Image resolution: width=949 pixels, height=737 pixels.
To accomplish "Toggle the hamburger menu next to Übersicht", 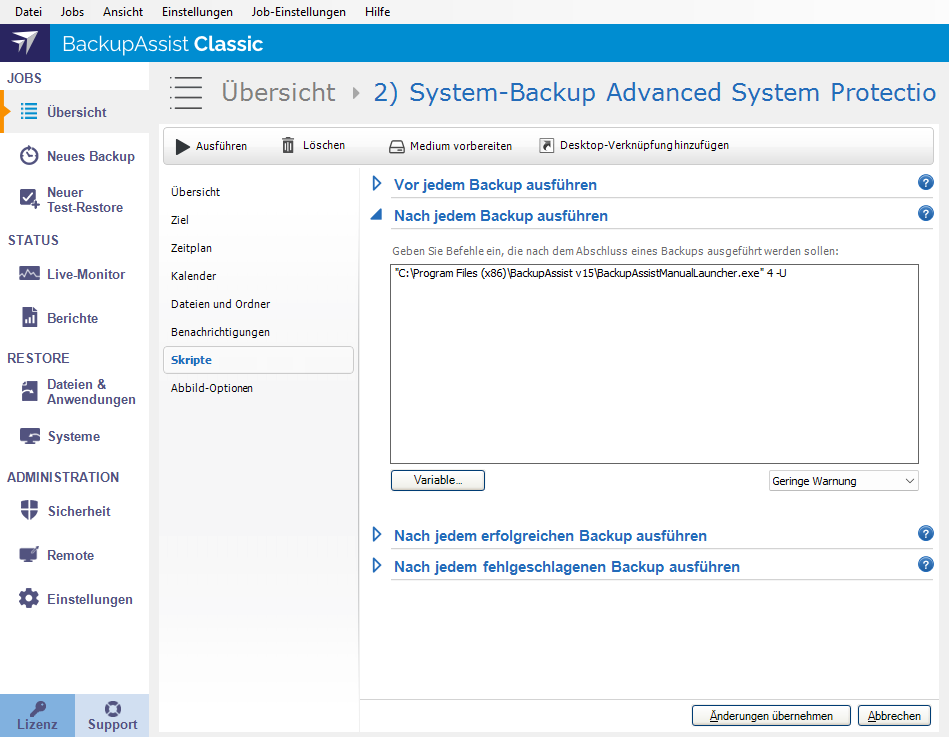I will 186,92.
